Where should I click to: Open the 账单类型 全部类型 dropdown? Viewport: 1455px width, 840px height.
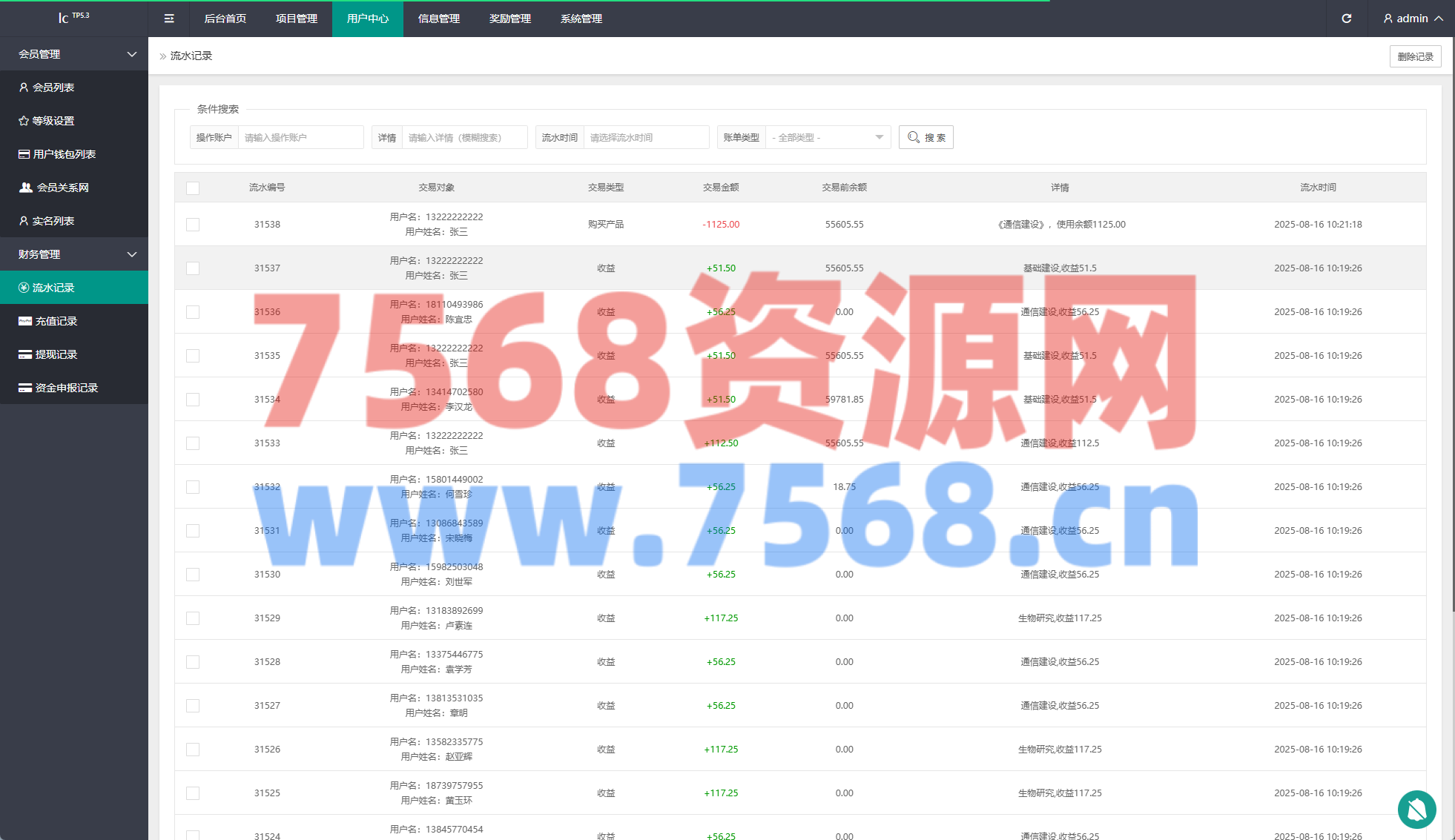(828, 137)
